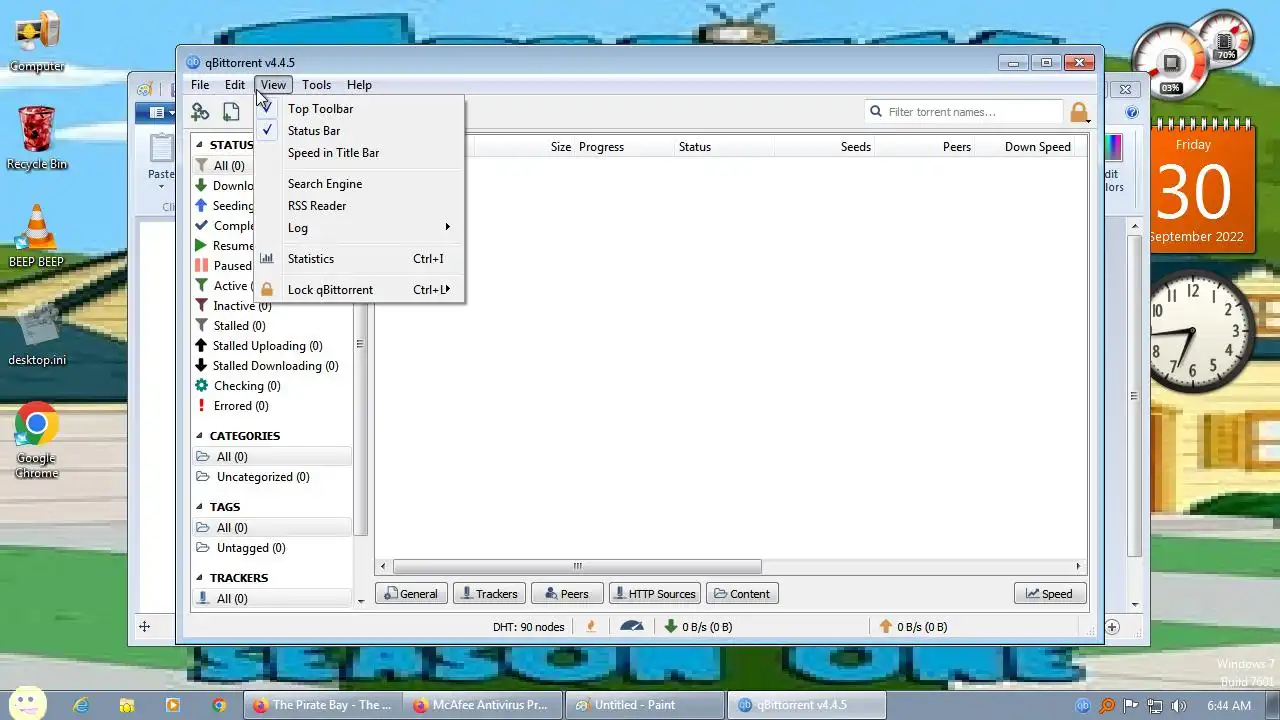The height and width of the screenshot is (720, 1280).
Task: Switch to the HTTP Sources tab
Action: tap(655, 593)
